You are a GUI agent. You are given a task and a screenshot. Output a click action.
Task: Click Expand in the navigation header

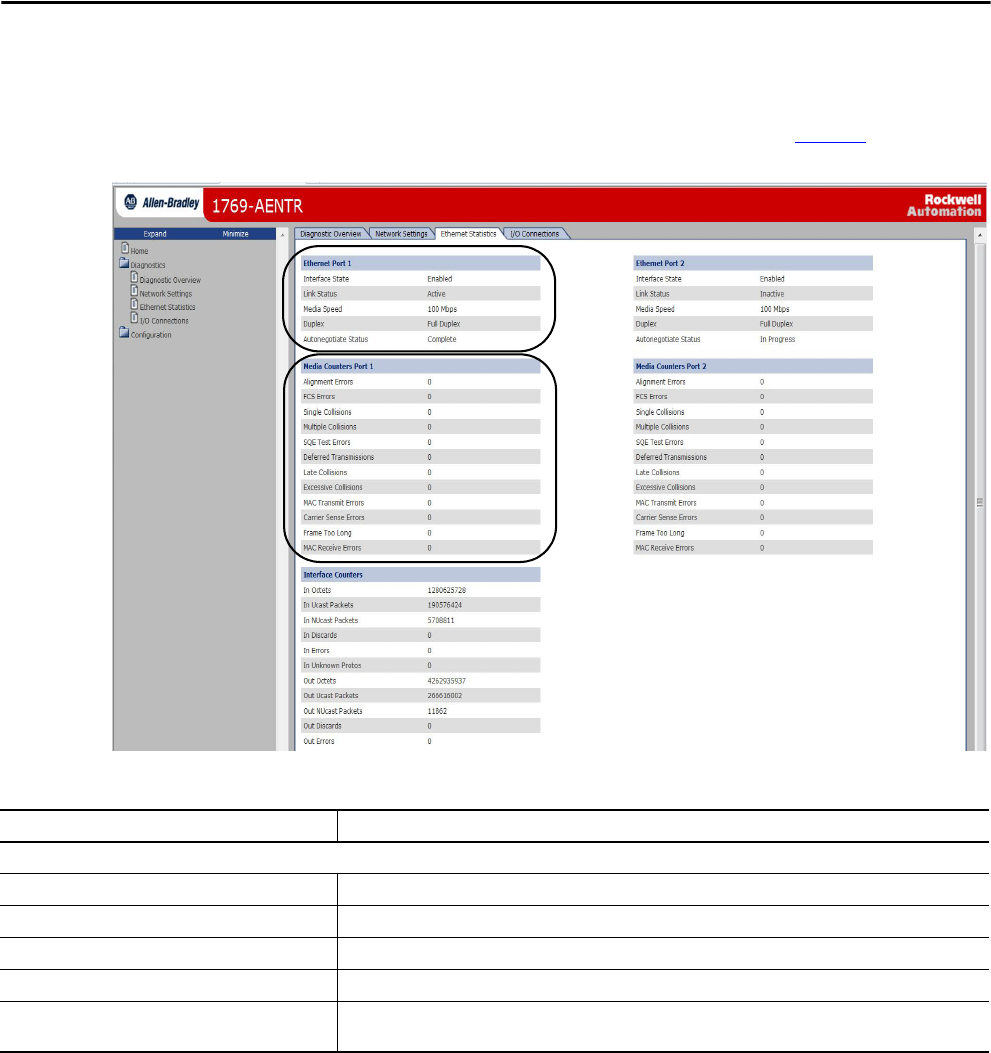coord(155,234)
